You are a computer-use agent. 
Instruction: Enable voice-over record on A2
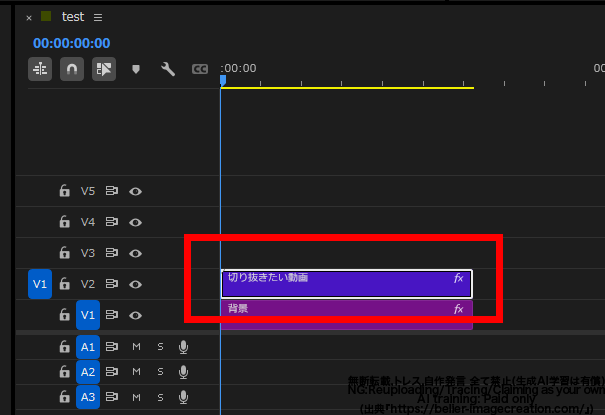click(184, 372)
